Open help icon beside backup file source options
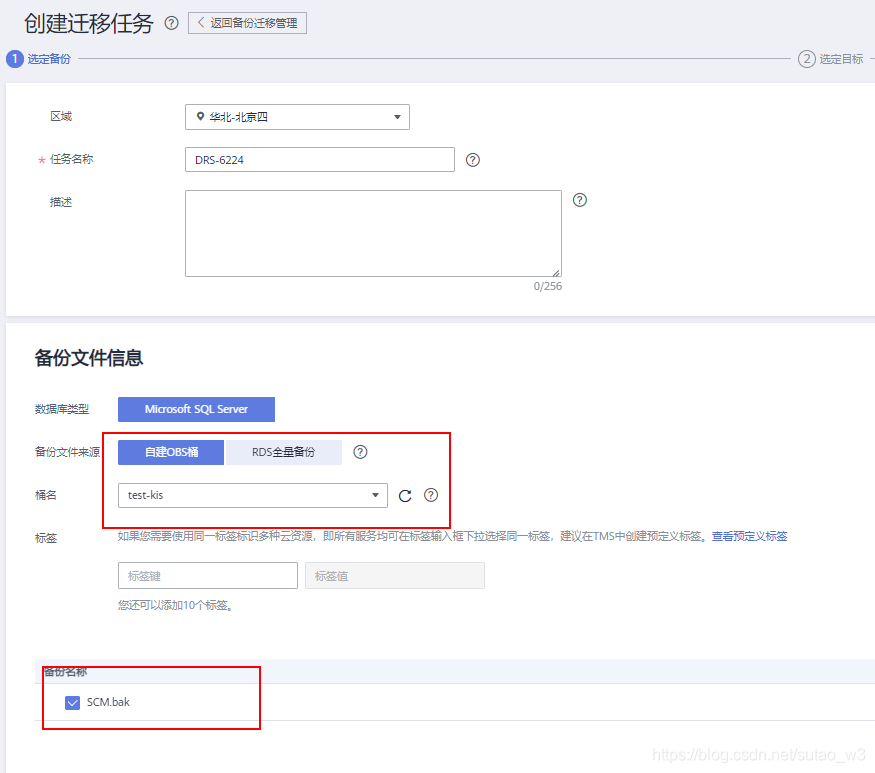The image size is (875, 773). click(360, 452)
